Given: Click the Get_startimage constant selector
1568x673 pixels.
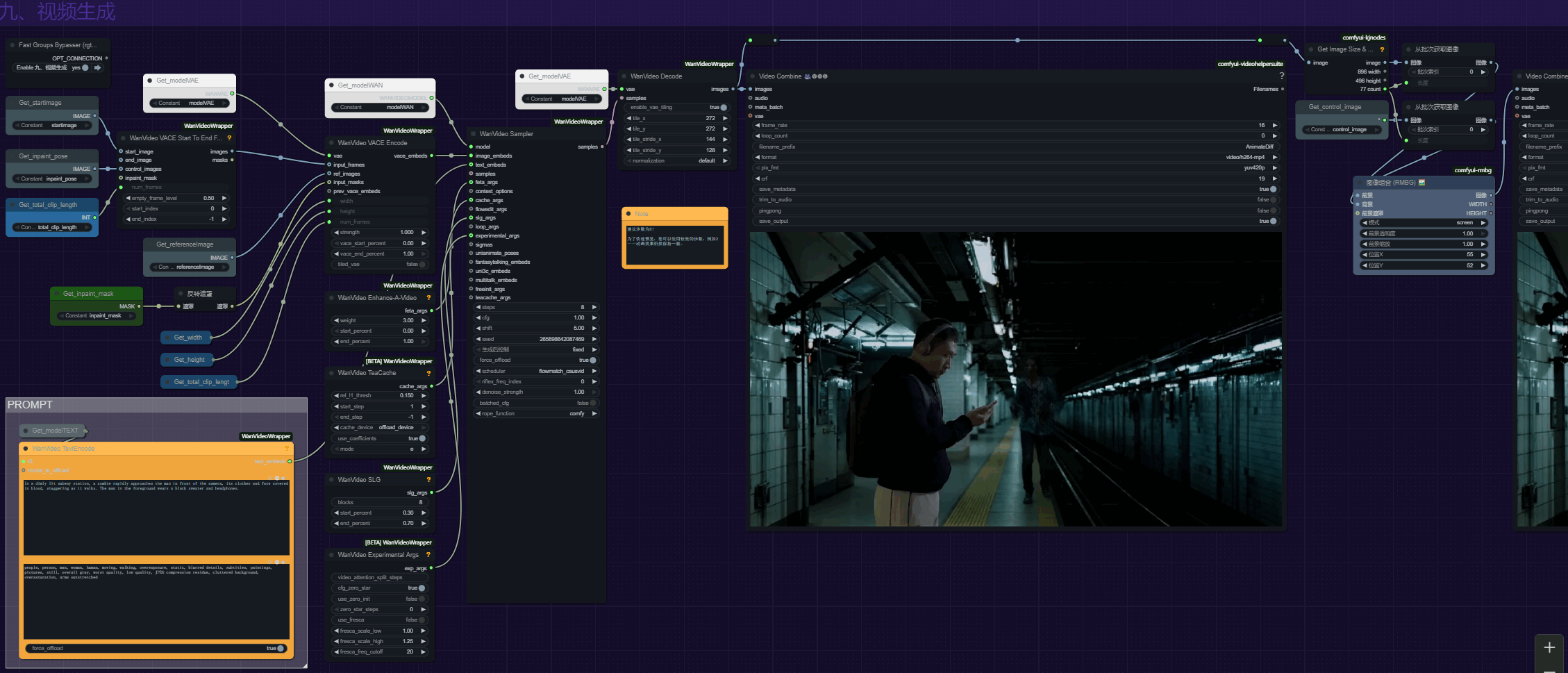Looking at the screenshot, I should pos(52,126).
